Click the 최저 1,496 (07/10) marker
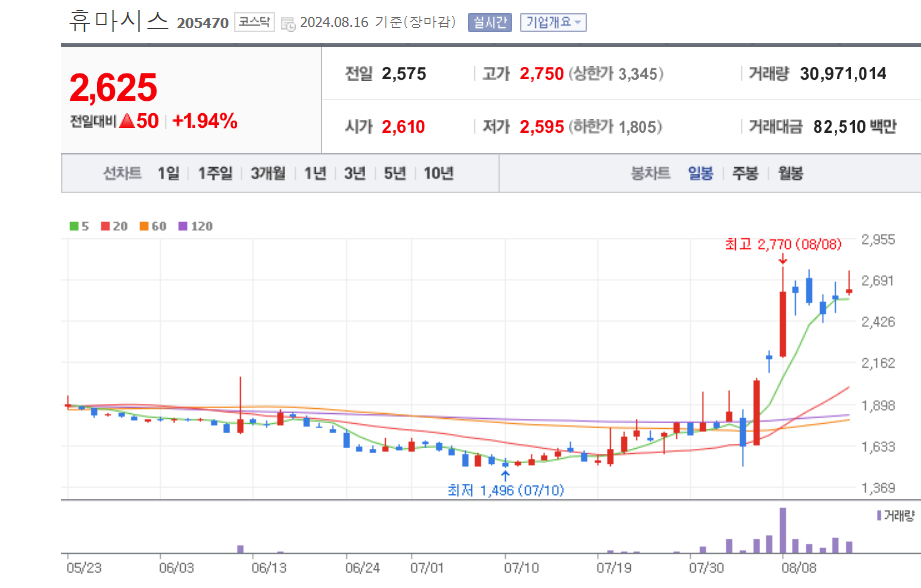The height and width of the screenshot is (588, 921). pos(506,490)
